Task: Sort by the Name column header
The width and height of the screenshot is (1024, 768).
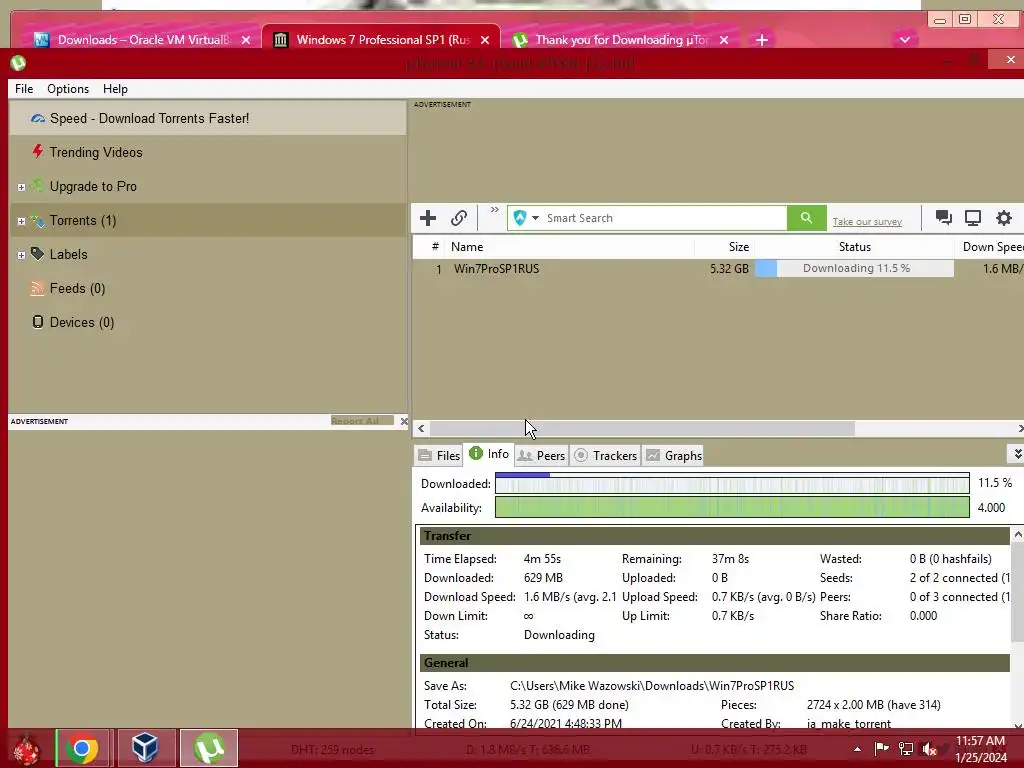Action: click(x=569, y=247)
